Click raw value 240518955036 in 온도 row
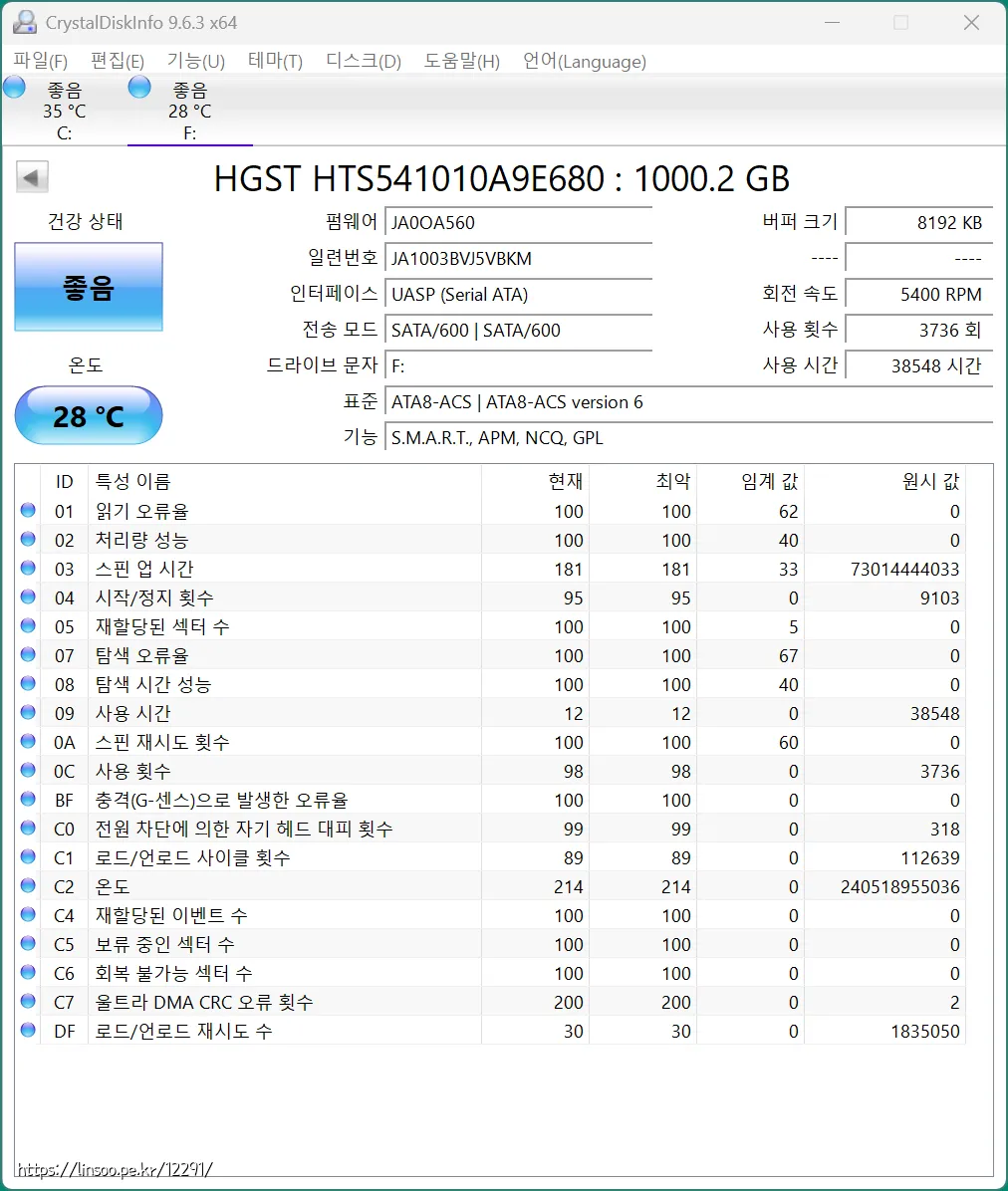The height and width of the screenshot is (1191, 1008). tap(900, 886)
